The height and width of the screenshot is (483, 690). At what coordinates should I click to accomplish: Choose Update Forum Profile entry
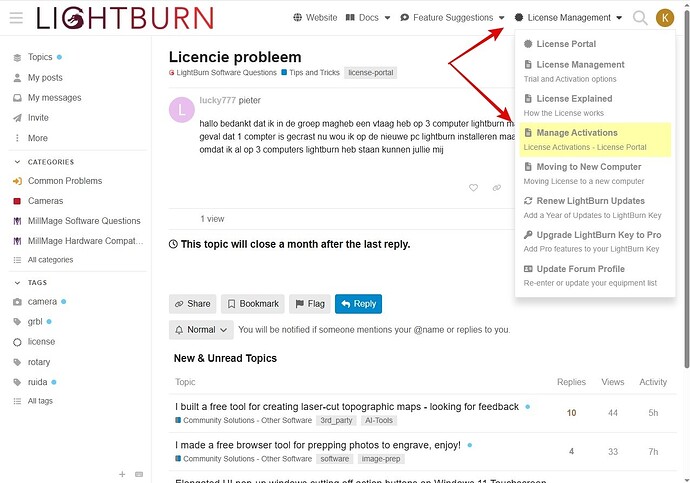(x=595, y=275)
